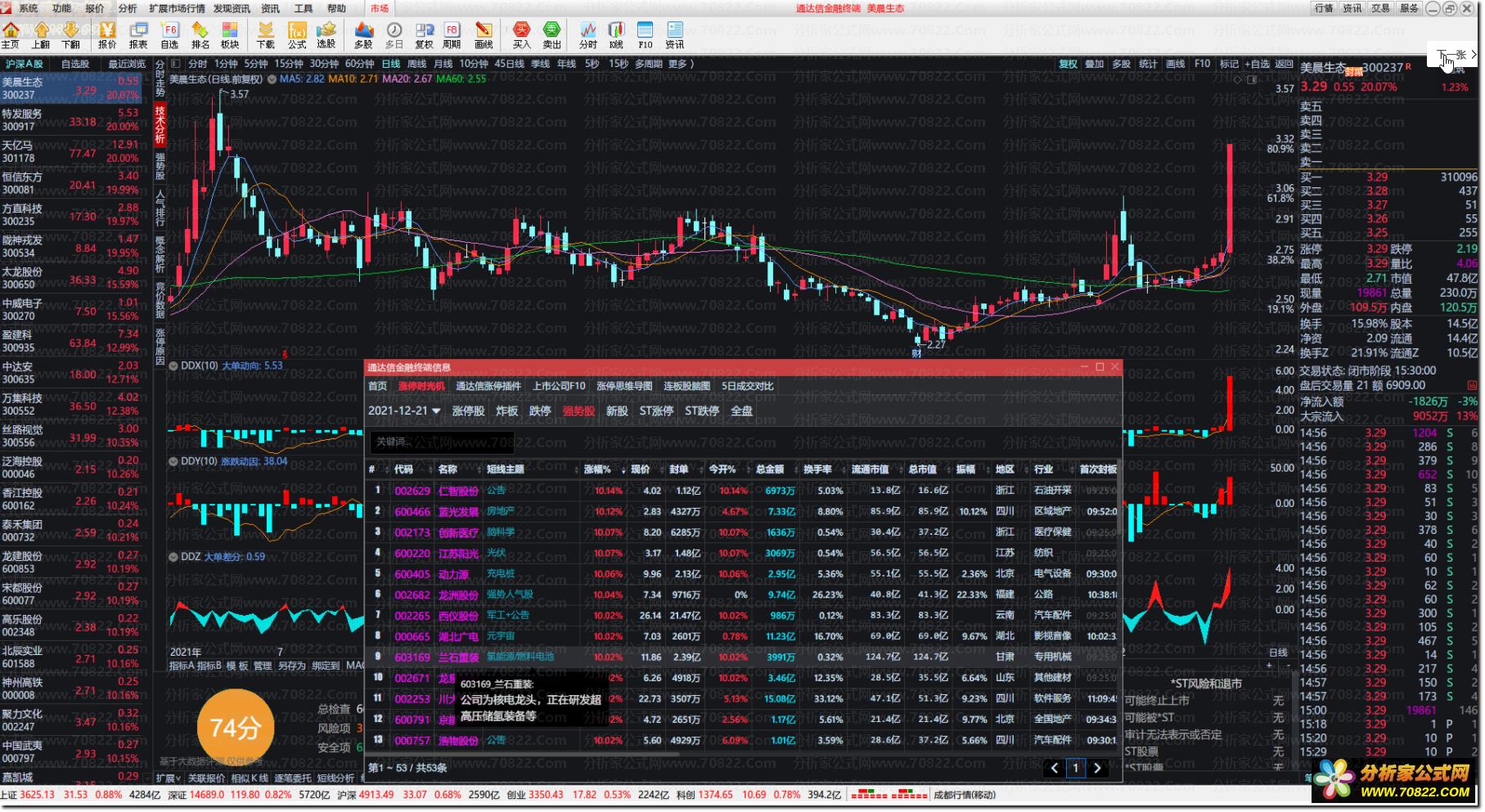Click the 行情 button in title bar
The height and width of the screenshot is (812, 1485).
click(1323, 8)
